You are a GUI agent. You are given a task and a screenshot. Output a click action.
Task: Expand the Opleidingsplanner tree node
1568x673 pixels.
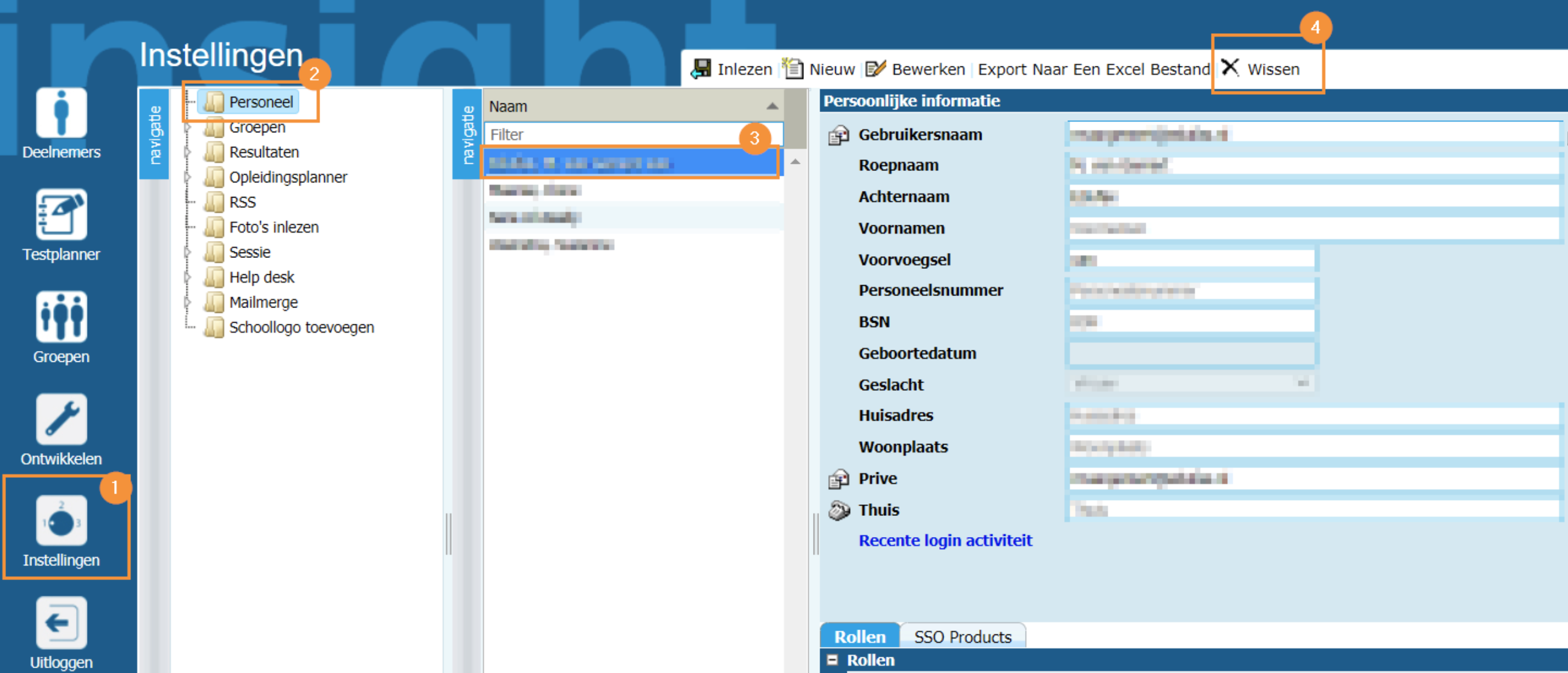tap(188, 177)
